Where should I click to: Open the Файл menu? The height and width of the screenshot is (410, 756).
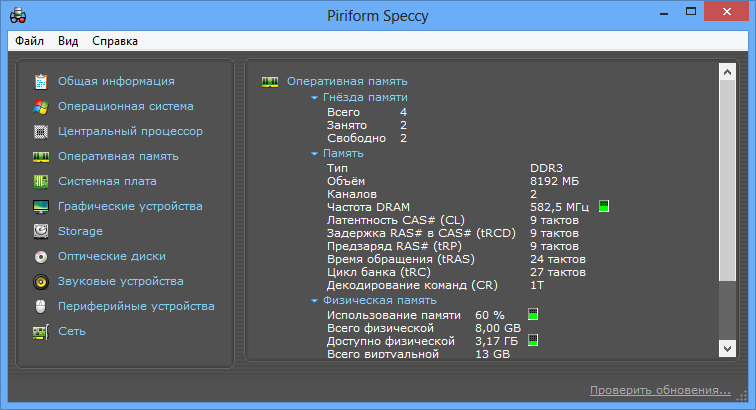pyautogui.click(x=29, y=41)
